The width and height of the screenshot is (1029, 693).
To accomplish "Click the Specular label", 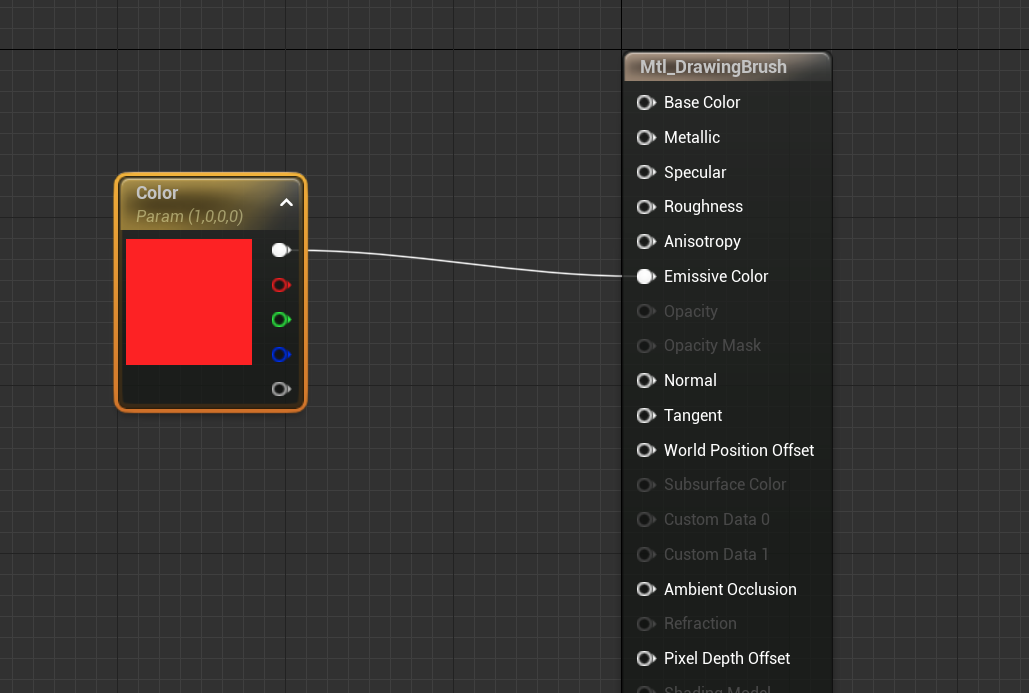I will click(695, 172).
